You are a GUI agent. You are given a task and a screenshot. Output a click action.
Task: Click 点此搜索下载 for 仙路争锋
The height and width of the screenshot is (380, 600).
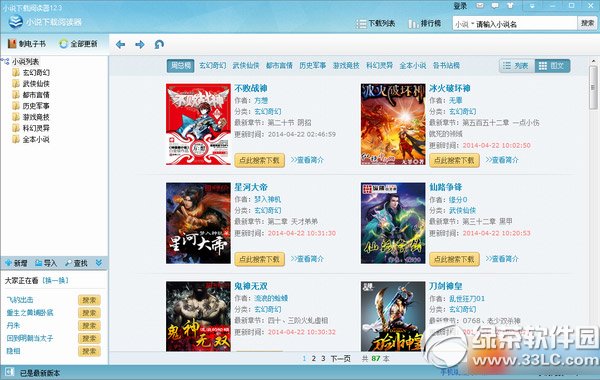[454, 259]
